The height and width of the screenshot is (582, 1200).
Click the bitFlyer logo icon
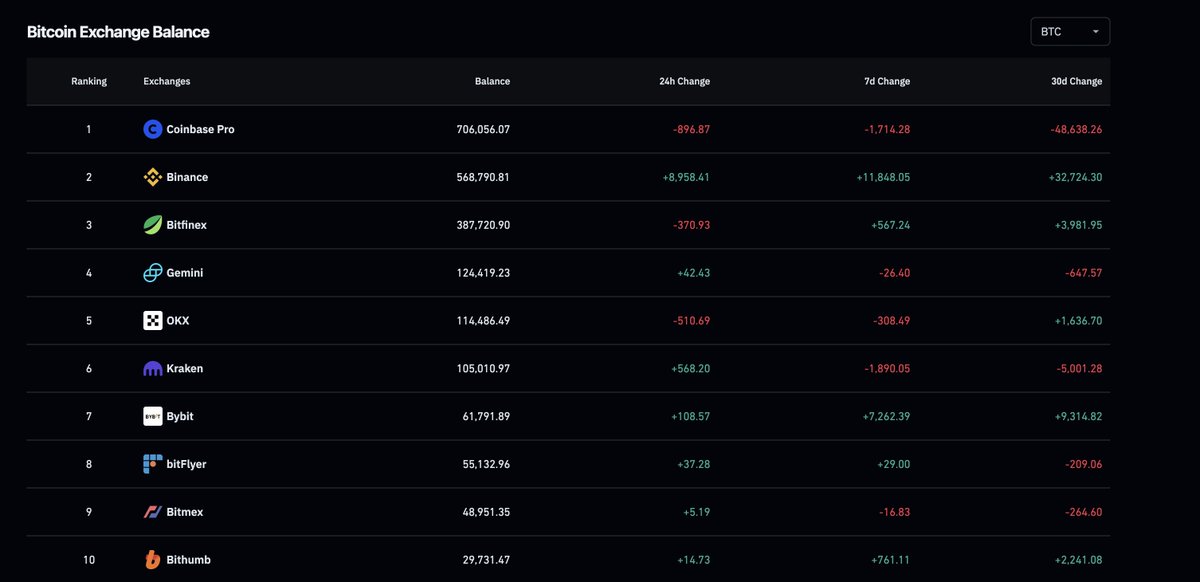click(152, 464)
